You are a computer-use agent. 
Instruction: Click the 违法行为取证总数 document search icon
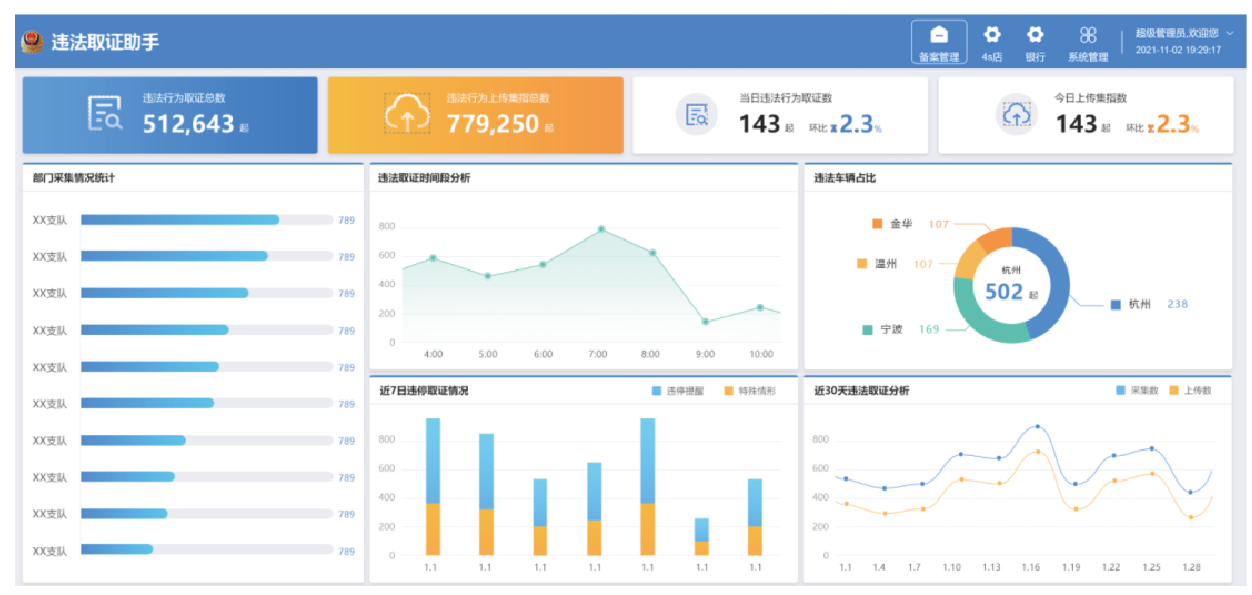104,115
